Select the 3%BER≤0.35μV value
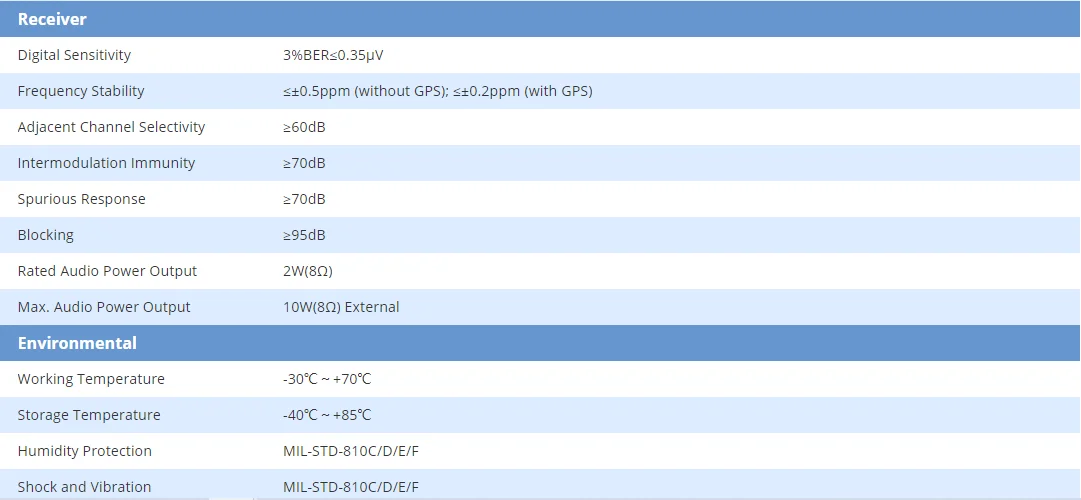The image size is (1081, 500). coord(333,55)
